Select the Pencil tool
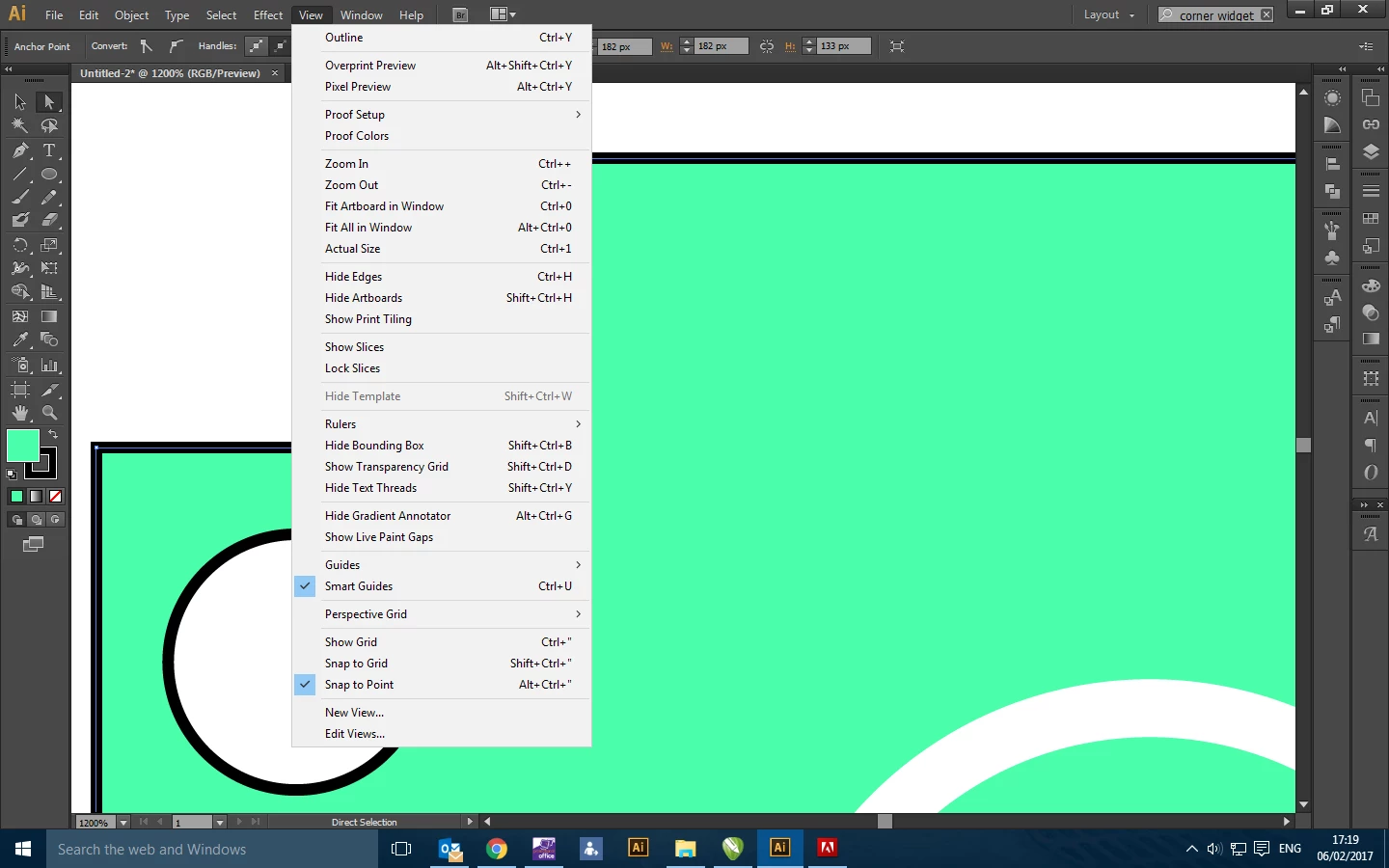The height and width of the screenshot is (868, 1389). coord(49,197)
